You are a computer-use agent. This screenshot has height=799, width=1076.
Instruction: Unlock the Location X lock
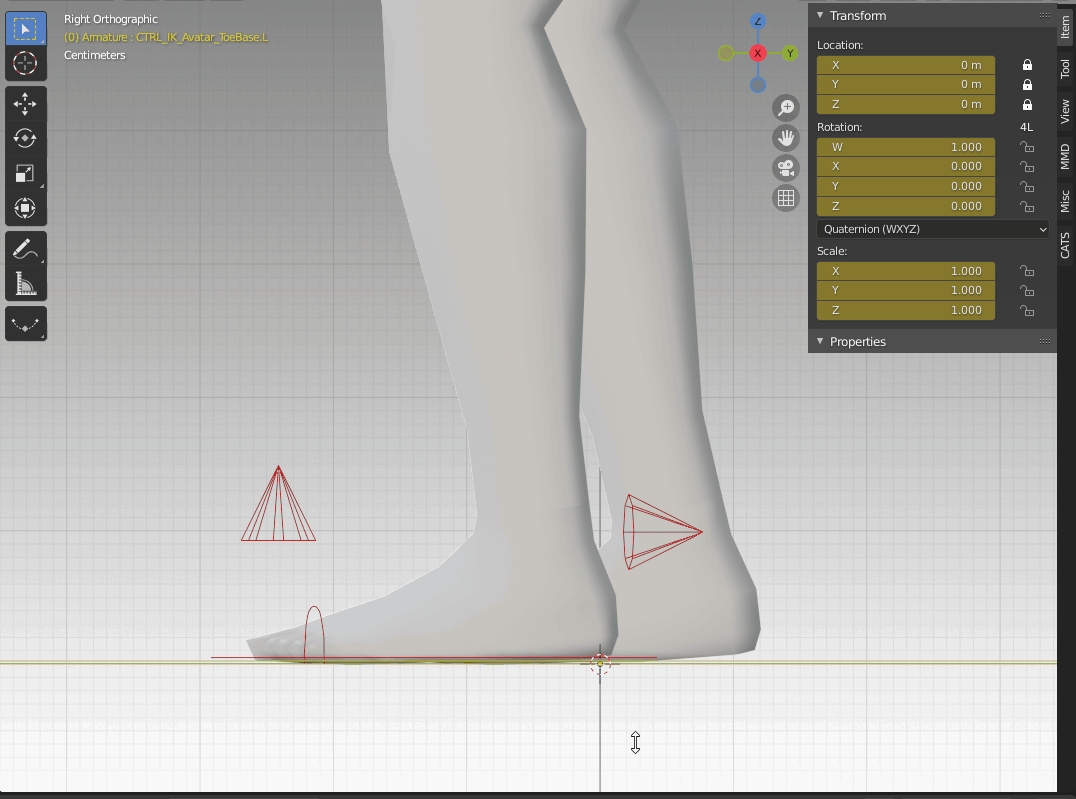click(1027, 65)
